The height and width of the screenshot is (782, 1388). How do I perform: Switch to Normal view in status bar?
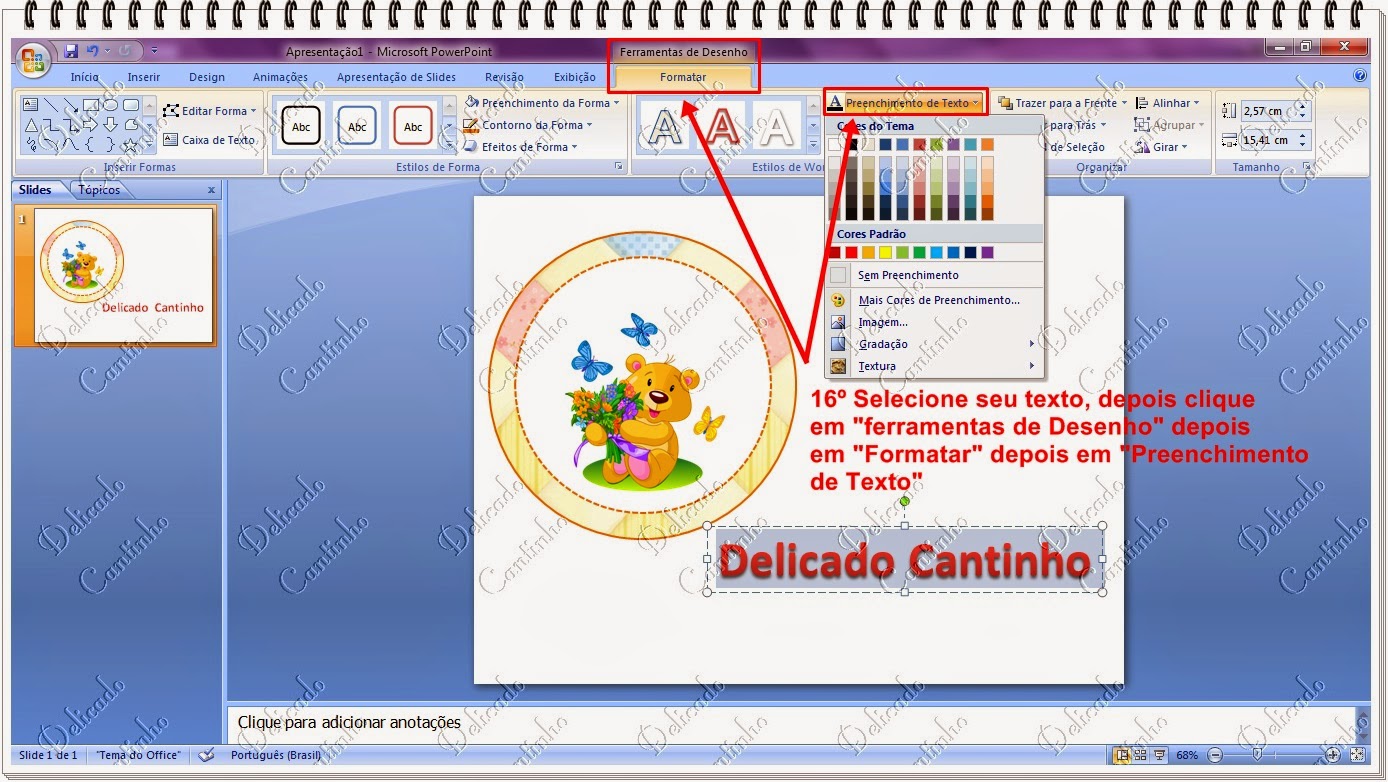(1123, 755)
